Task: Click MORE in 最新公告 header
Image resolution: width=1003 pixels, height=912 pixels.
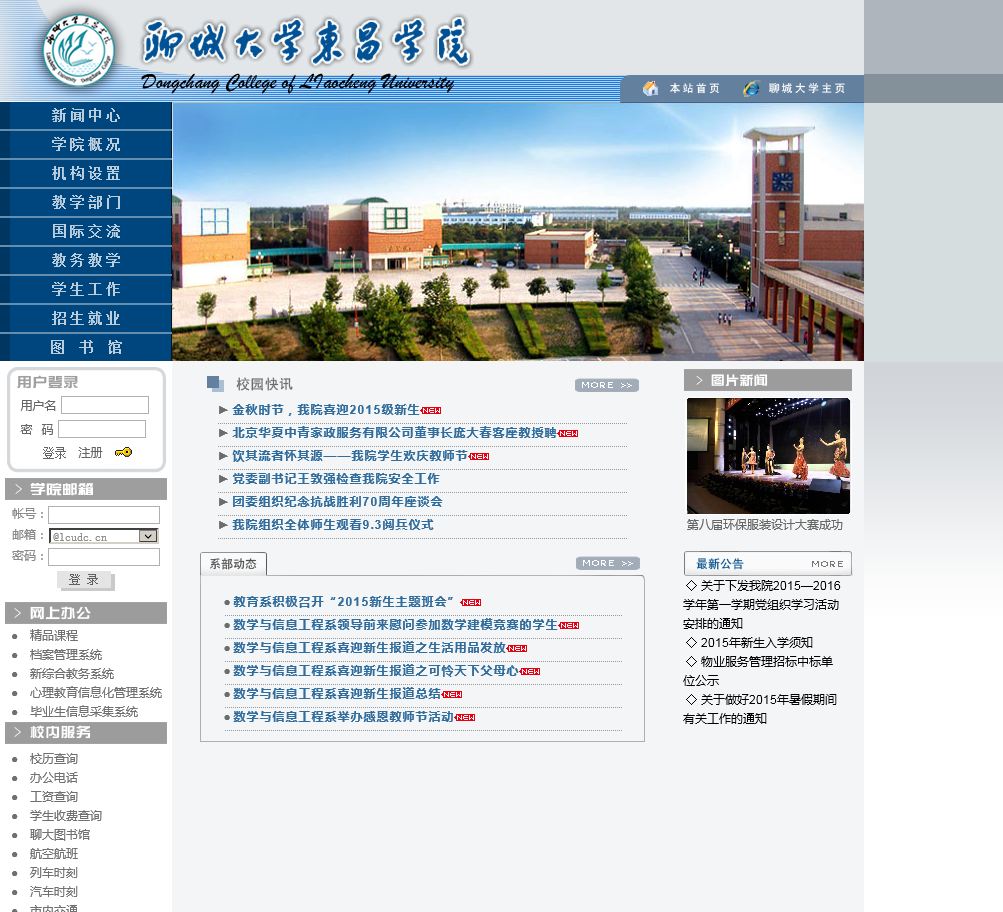Action: pos(827,564)
